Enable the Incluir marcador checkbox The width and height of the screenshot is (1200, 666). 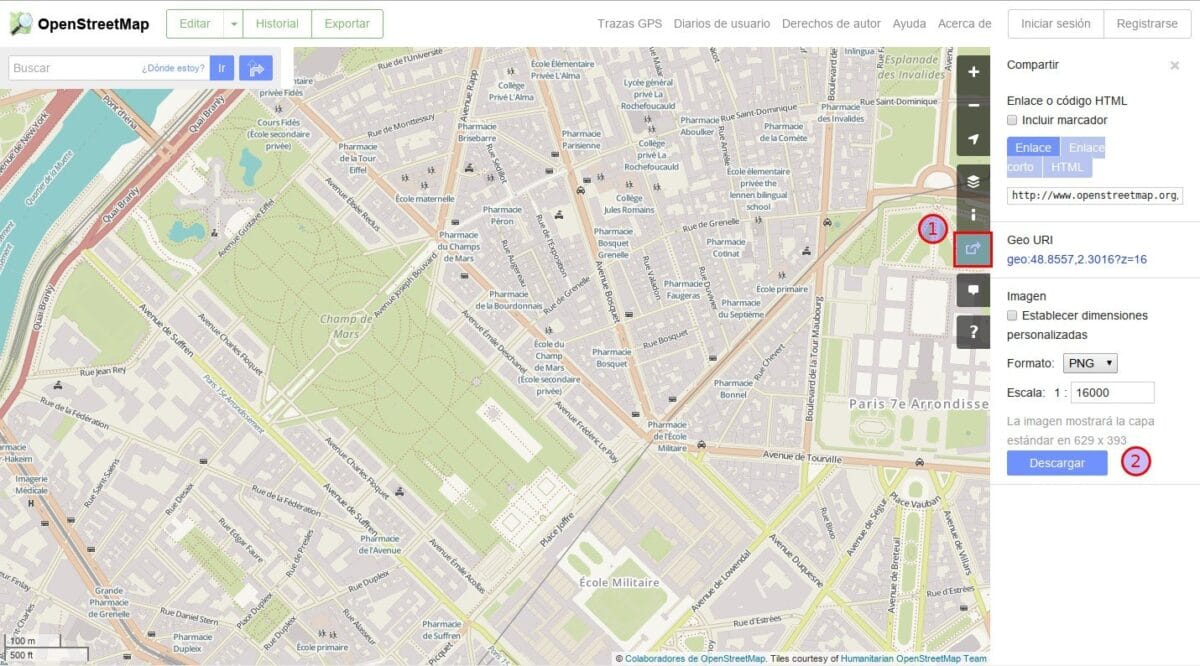pyautogui.click(x=1012, y=120)
